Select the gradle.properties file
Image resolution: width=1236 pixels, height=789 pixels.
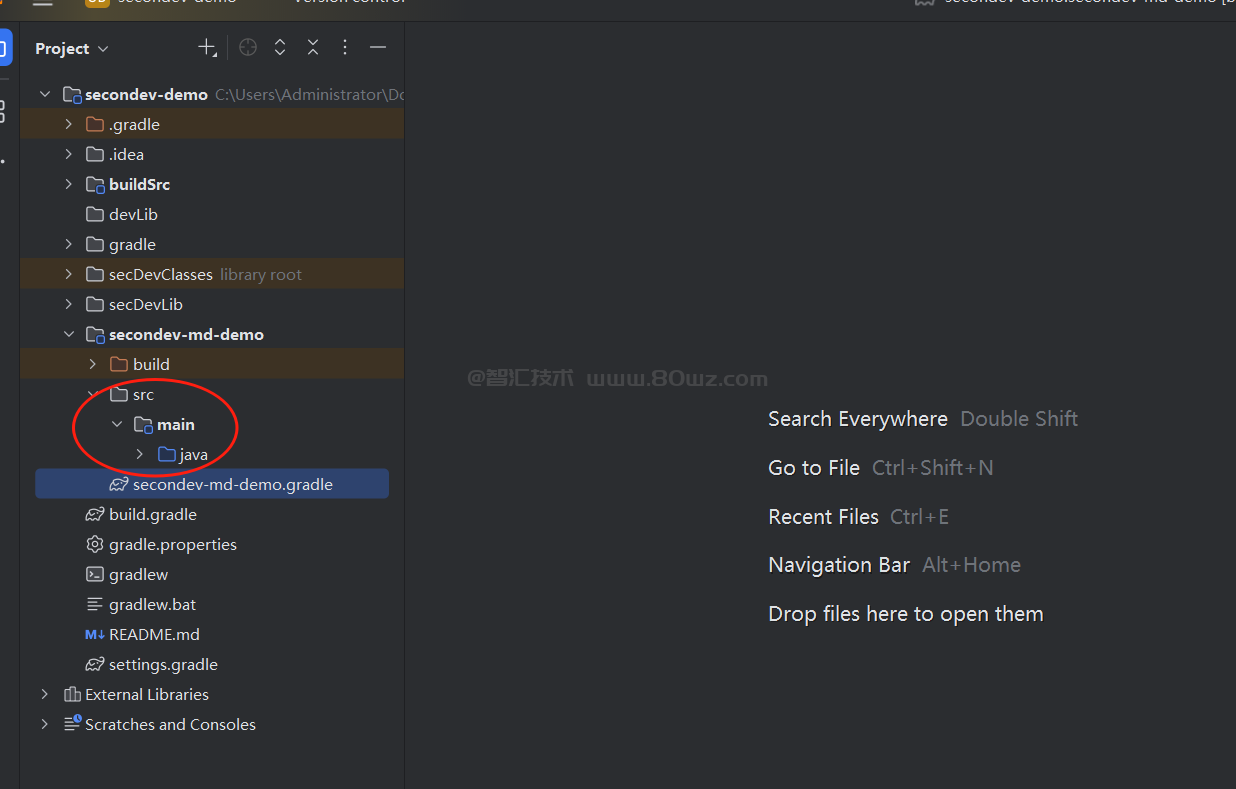click(172, 544)
